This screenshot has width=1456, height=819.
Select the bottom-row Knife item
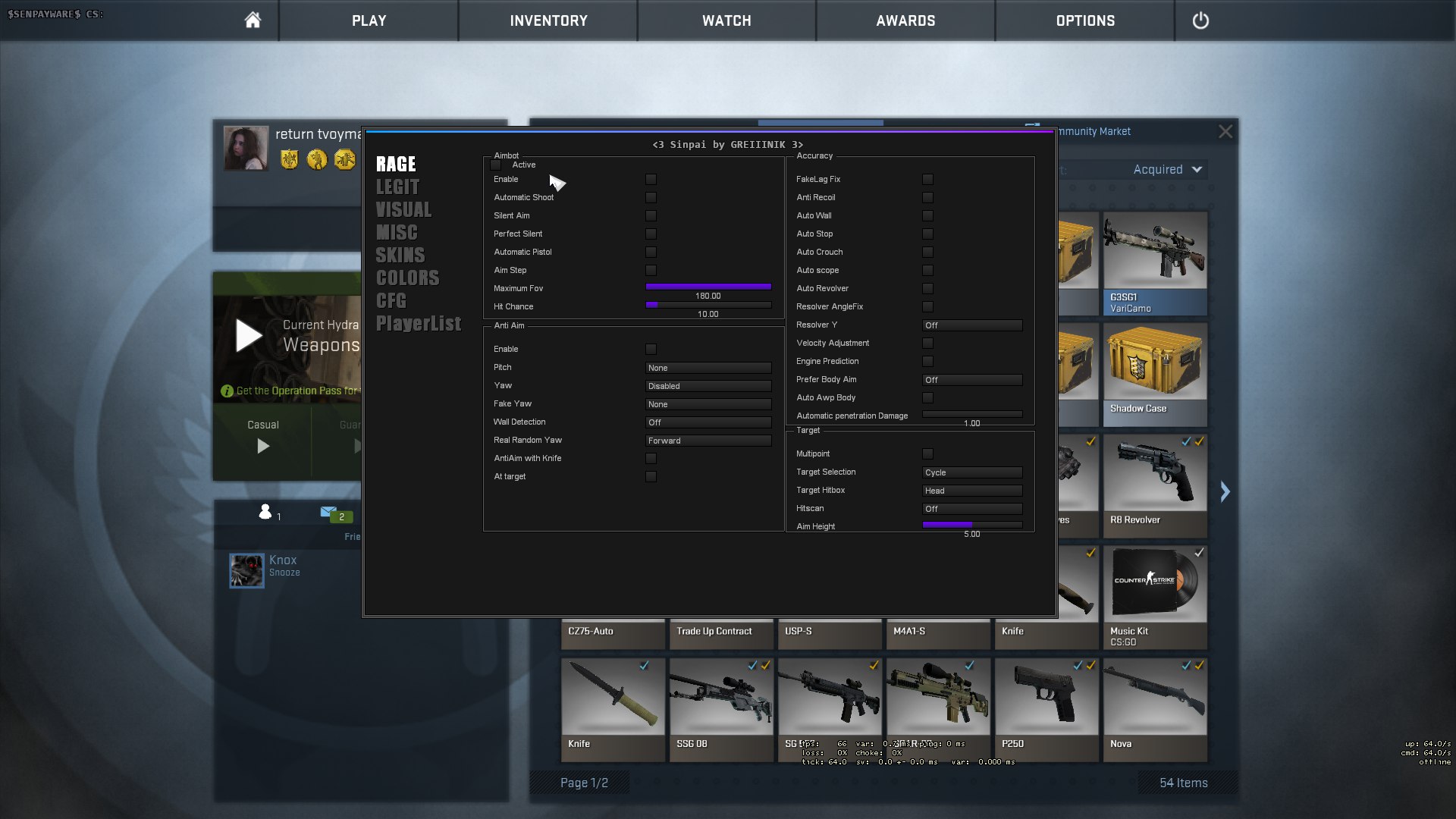pyautogui.click(x=613, y=710)
